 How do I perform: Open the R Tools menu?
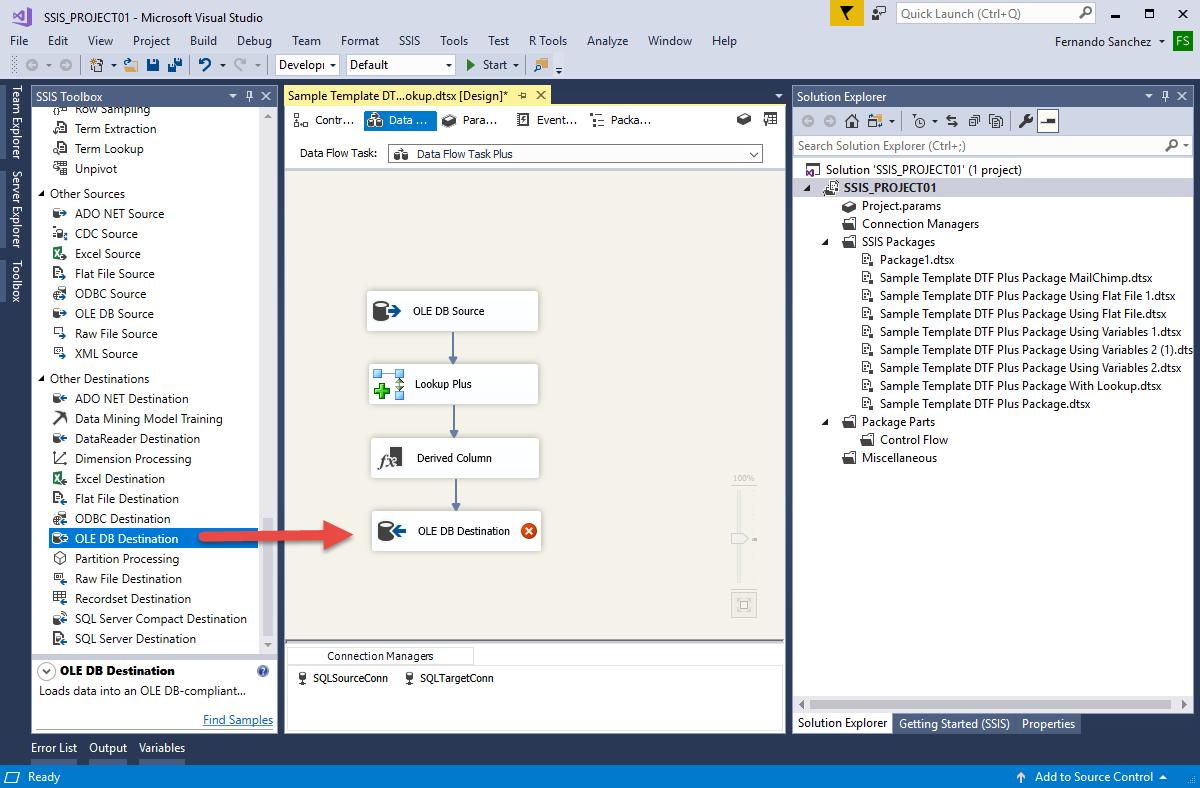[548, 41]
